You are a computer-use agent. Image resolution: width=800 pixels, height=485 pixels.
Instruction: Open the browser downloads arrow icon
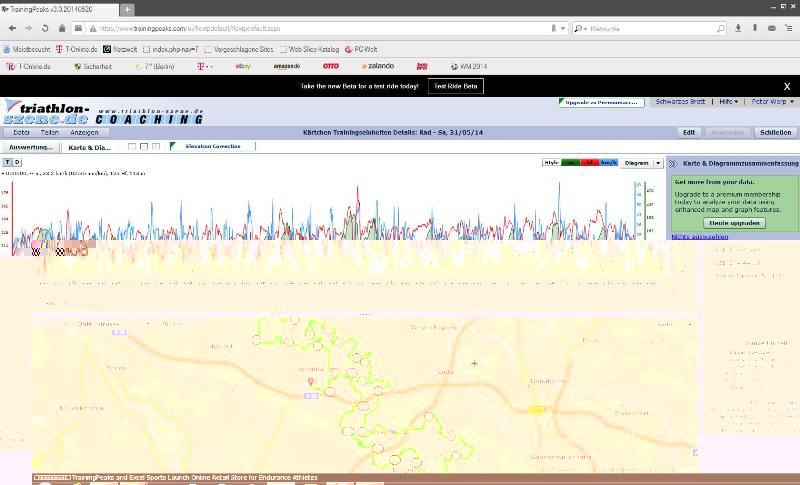coord(739,28)
